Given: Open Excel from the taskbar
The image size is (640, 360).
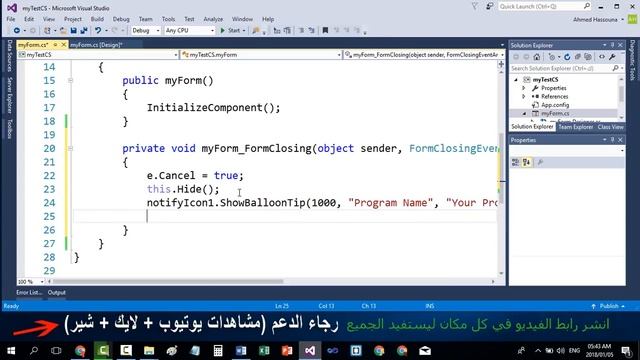Looking at the screenshot, I should 264,351.
